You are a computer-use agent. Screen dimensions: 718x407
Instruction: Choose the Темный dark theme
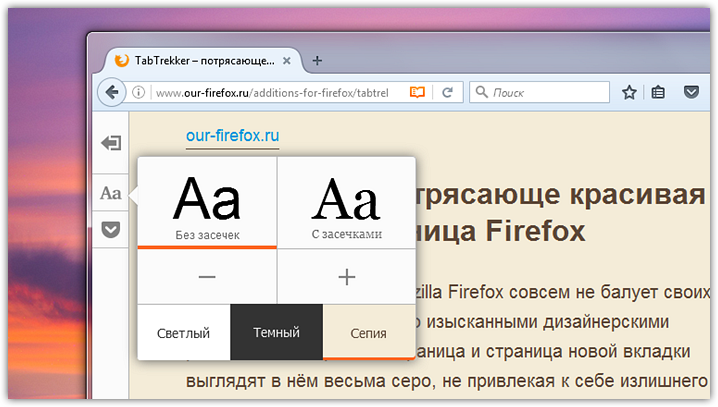[x=277, y=332]
